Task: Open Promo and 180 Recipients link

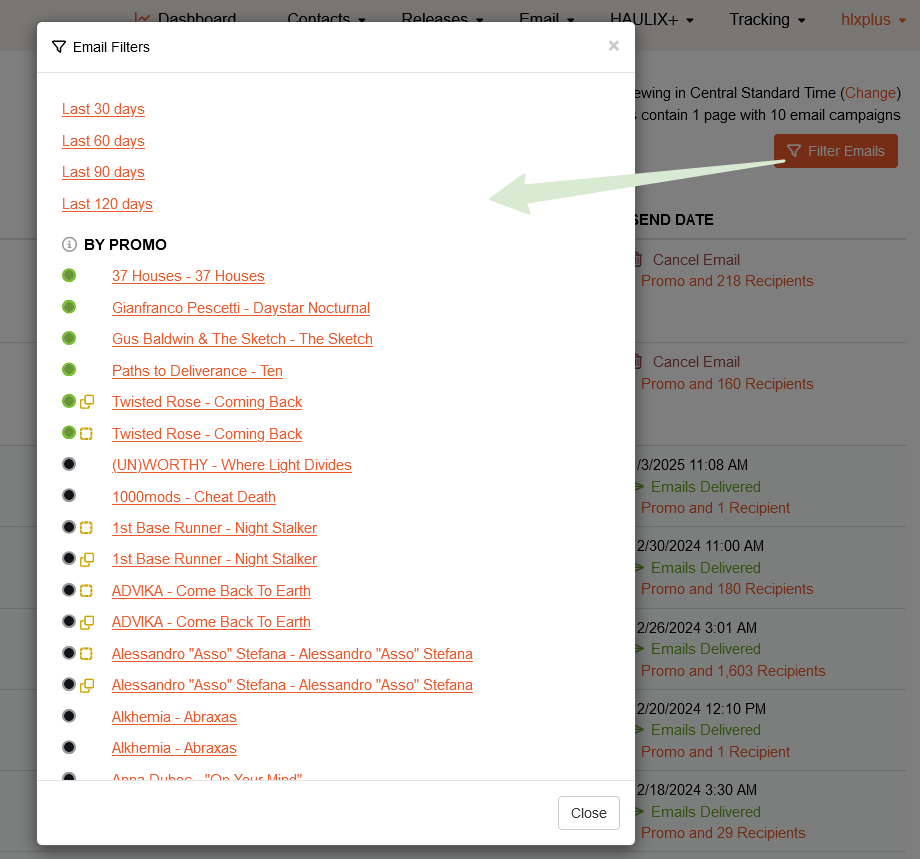Action: (x=727, y=589)
